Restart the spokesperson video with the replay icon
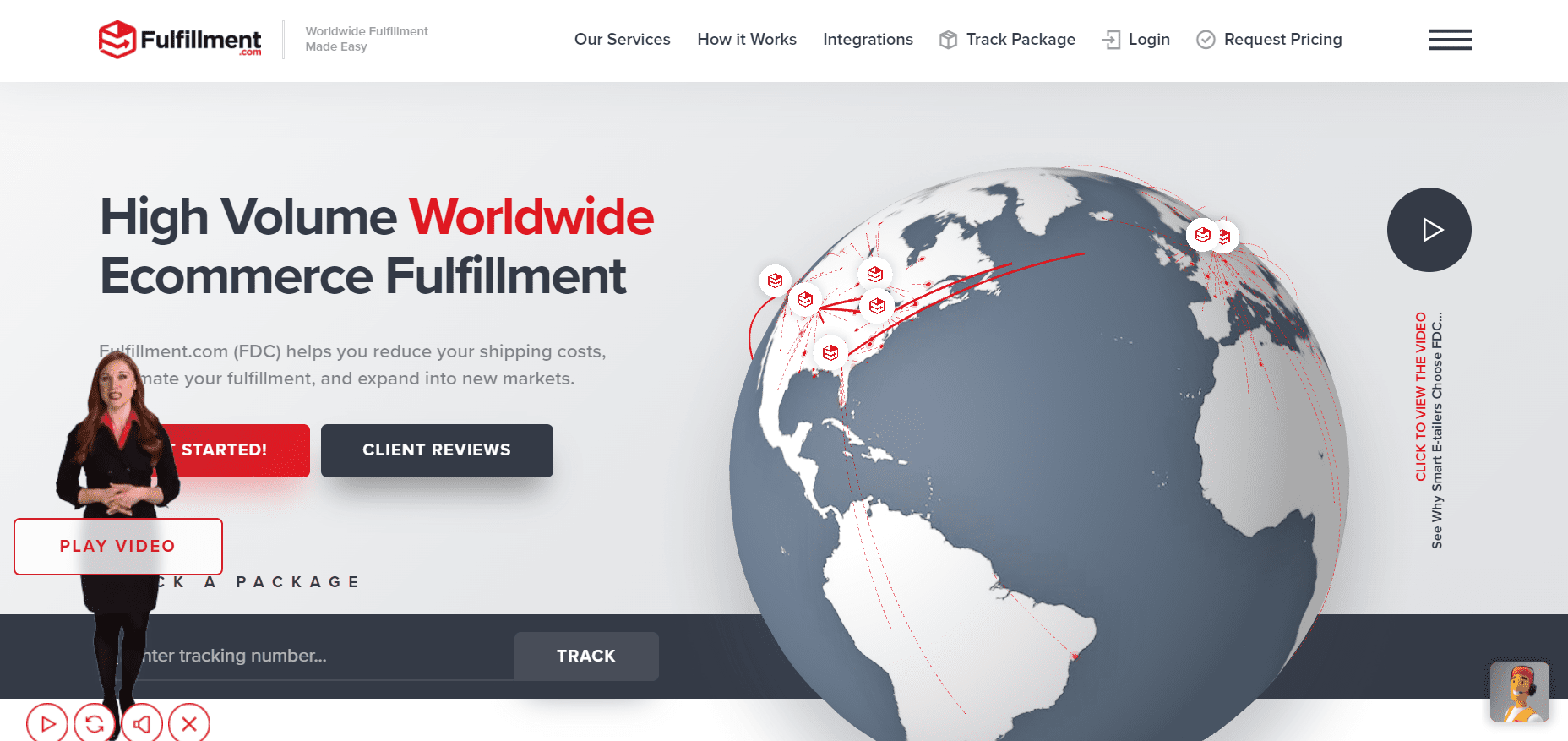This screenshot has height=741, width=1568. [x=95, y=723]
